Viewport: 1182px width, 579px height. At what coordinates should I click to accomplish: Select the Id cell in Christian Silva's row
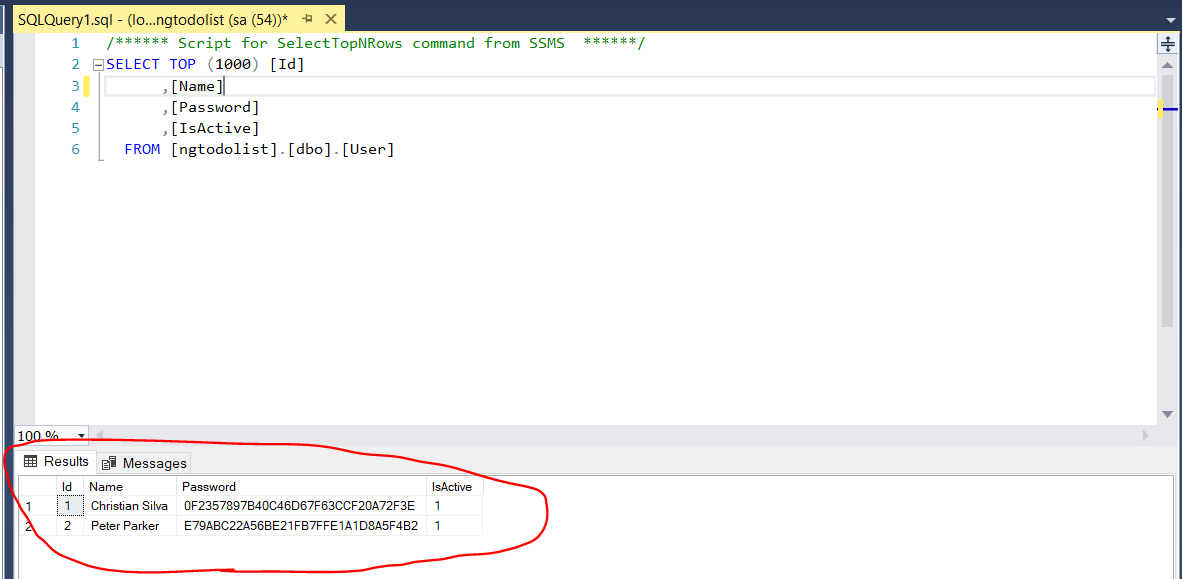click(69, 506)
